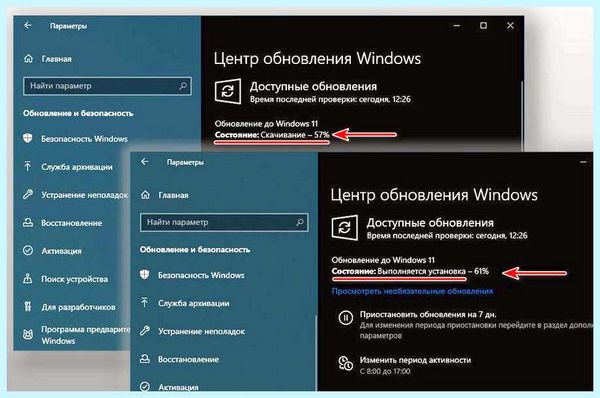Click update refresh icon in front window
This screenshot has height=398, width=600.
(x=344, y=228)
